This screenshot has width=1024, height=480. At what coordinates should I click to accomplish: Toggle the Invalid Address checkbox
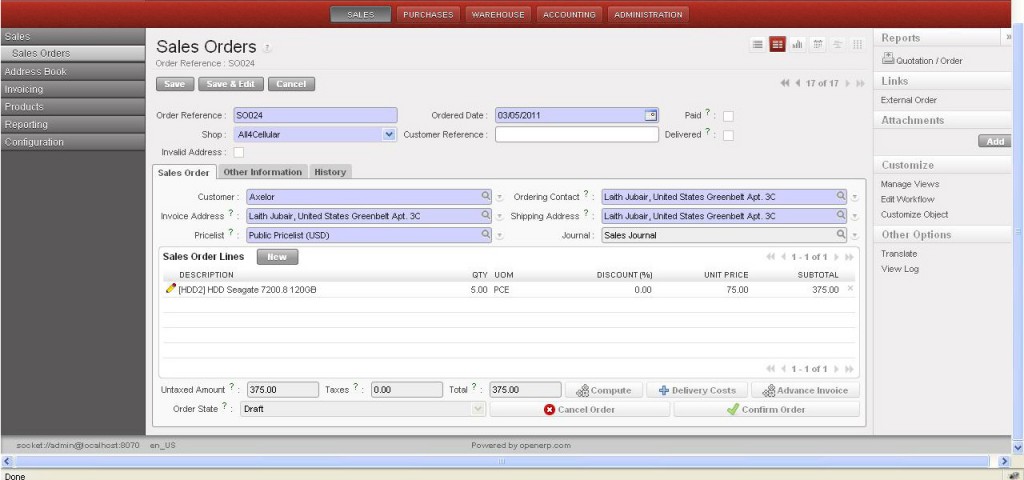(x=239, y=152)
